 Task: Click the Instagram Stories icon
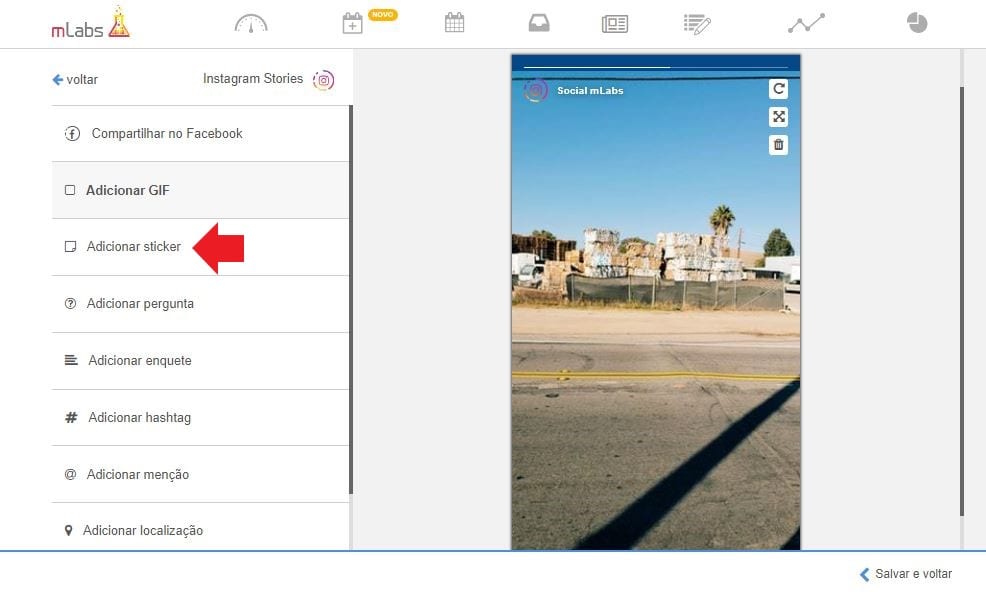pos(323,80)
